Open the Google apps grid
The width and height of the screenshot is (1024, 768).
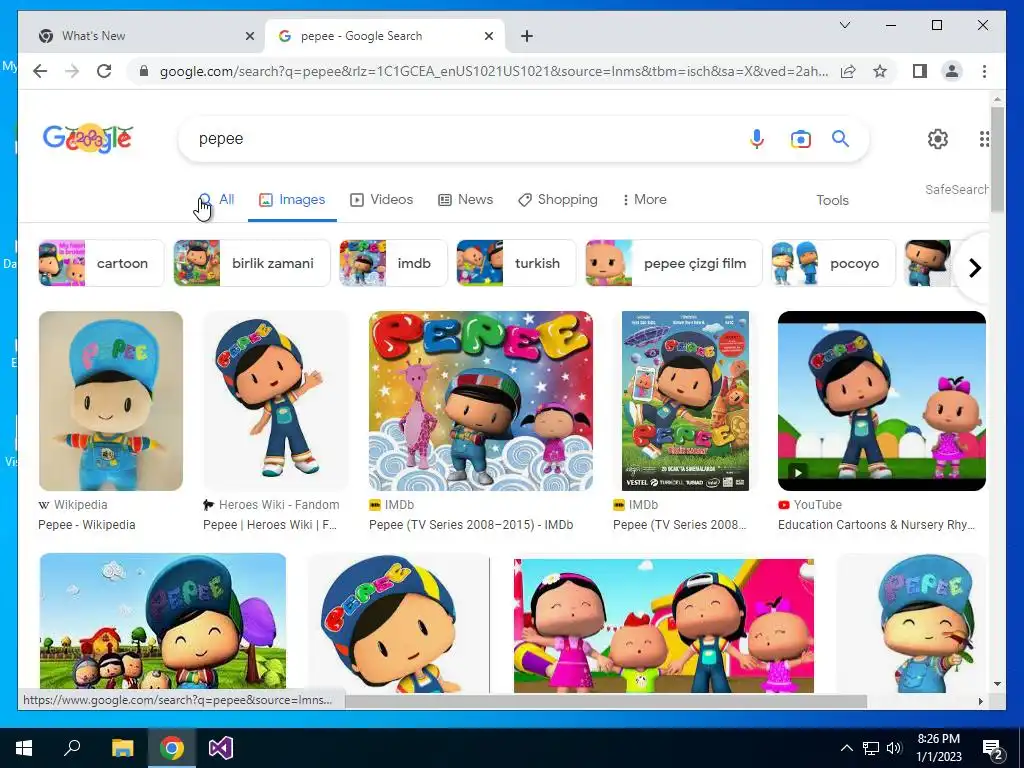pyautogui.click(x=984, y=138)
